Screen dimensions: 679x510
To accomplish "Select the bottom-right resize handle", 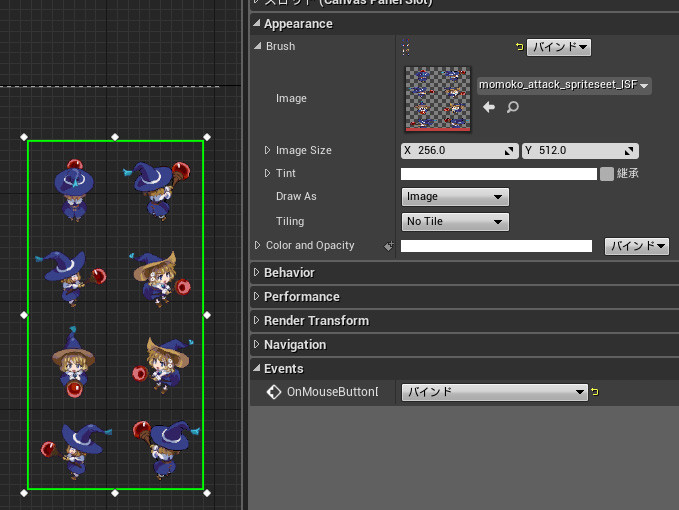I will pyautogui.click(x=207, y=493).
